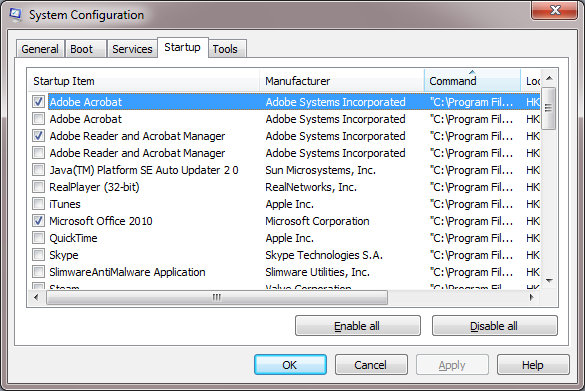
Task: Select the 'RealPlayer (32-bit)' item name
Action: click(x=94, y=187)
